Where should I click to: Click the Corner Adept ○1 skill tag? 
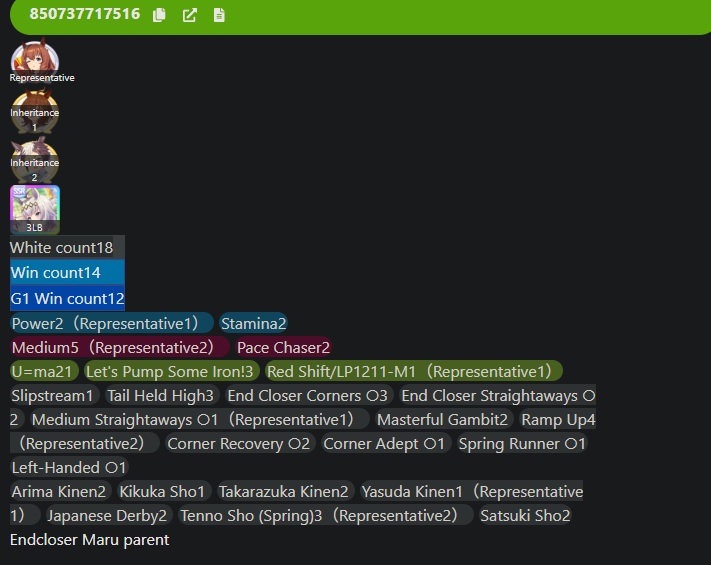[386, 443]
